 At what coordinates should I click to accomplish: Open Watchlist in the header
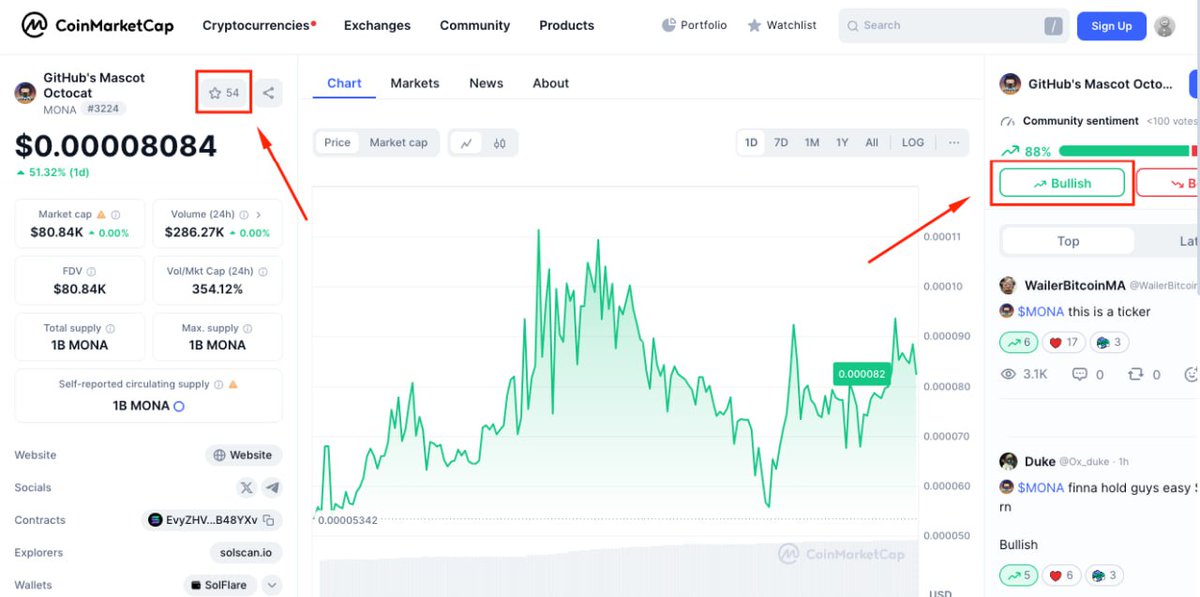[782, 25]
